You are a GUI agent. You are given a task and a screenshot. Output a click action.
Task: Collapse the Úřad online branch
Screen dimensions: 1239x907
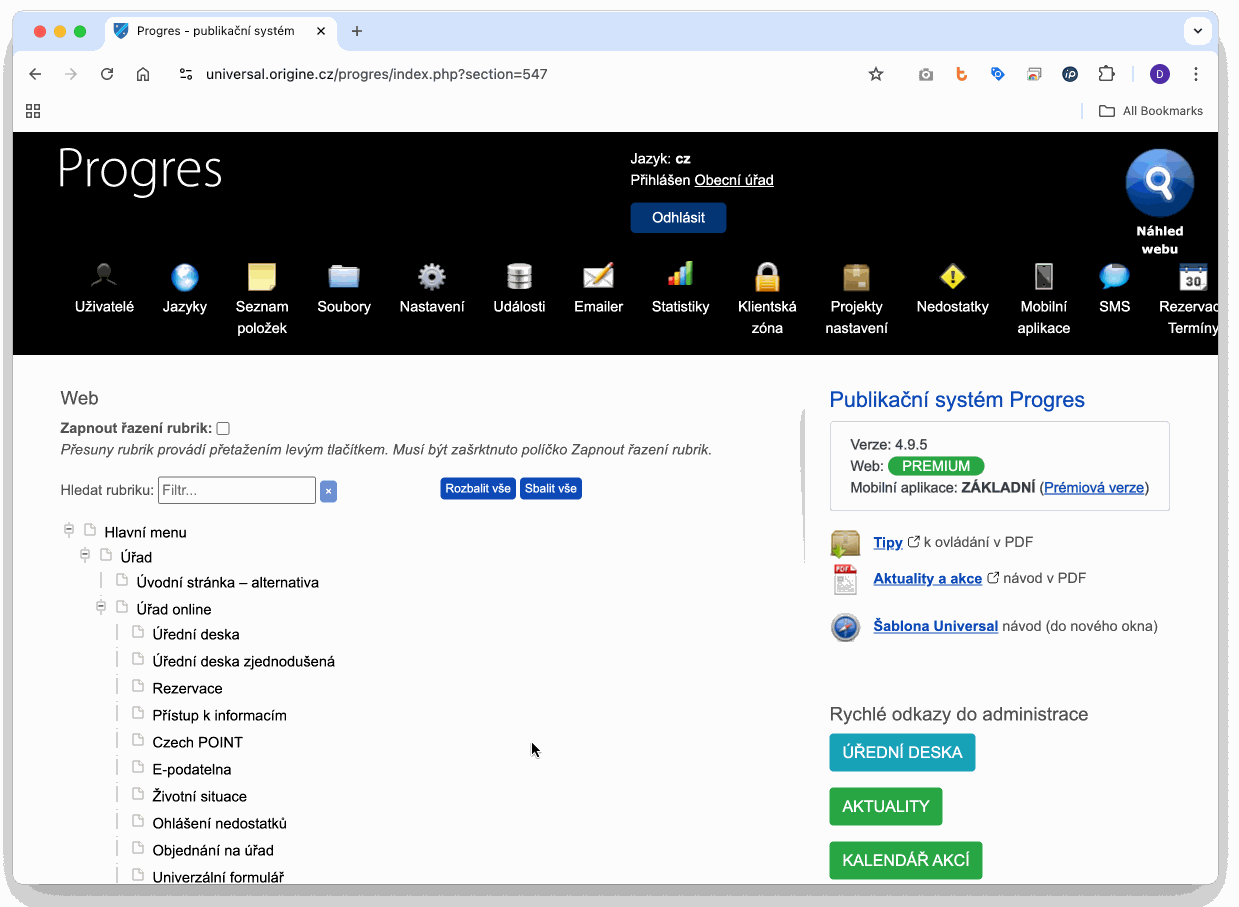tap(101, 607)
